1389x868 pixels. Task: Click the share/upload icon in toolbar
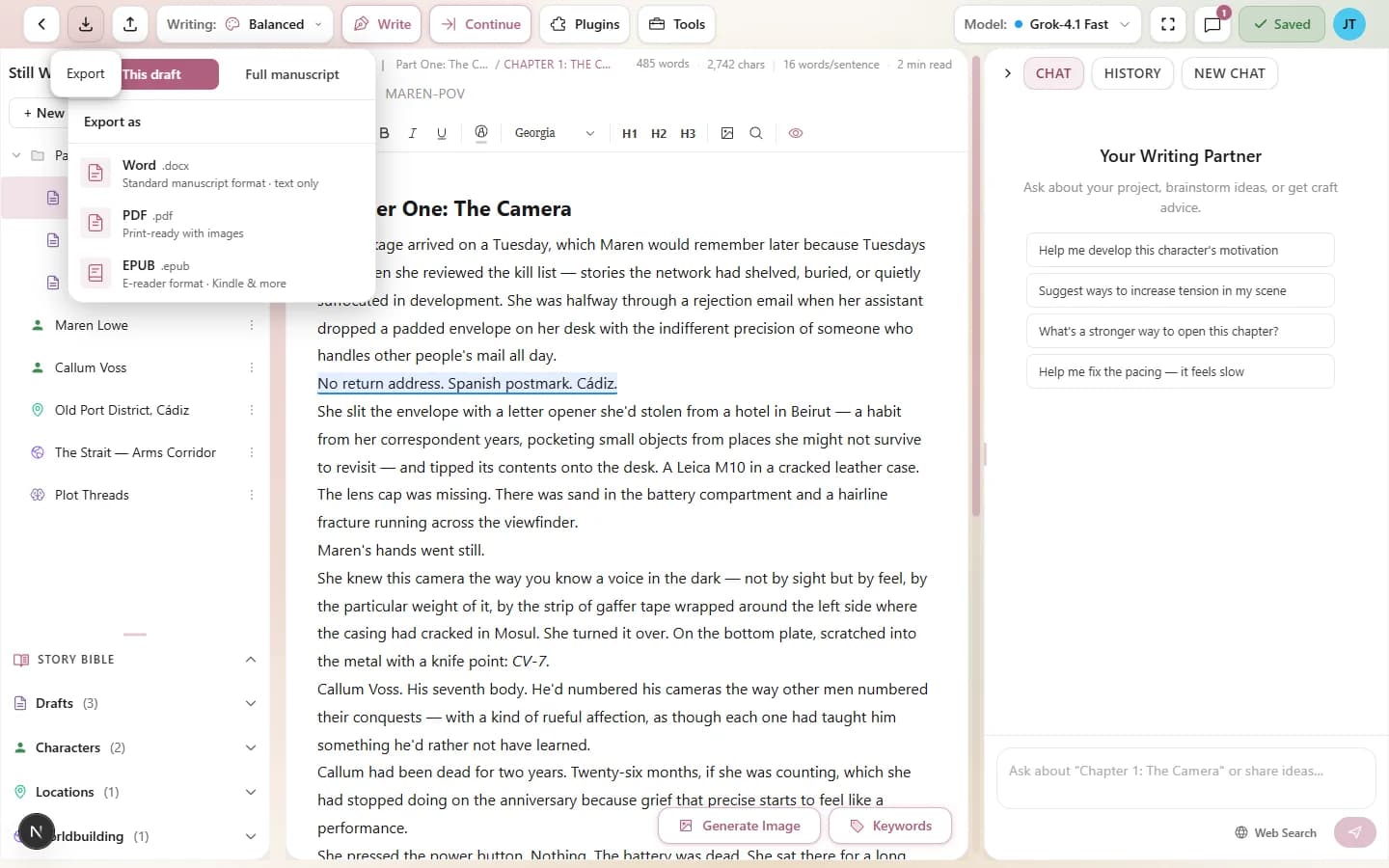[x=130, y=24]
